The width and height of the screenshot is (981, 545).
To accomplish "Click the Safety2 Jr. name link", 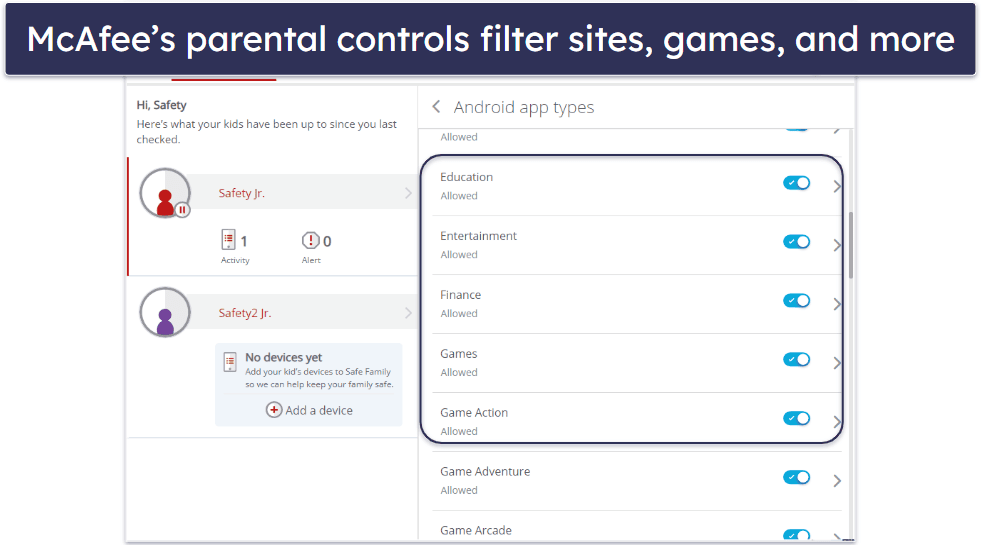I will pyautogui.click(x=245, y=313).
